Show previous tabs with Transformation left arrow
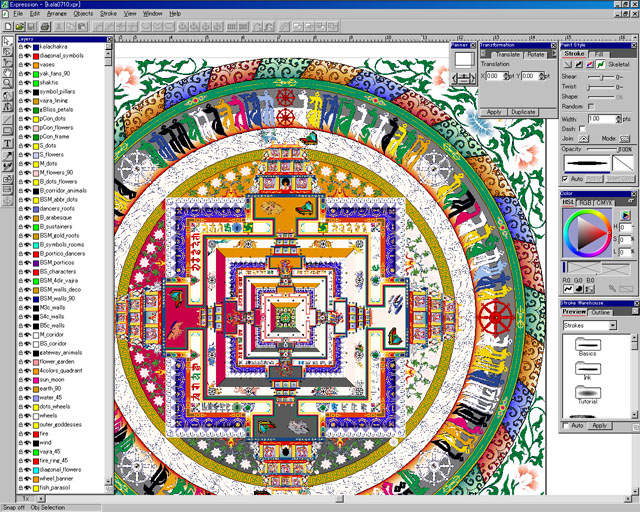The height and width of the screenshot is (512, 640). click(484, 54)
